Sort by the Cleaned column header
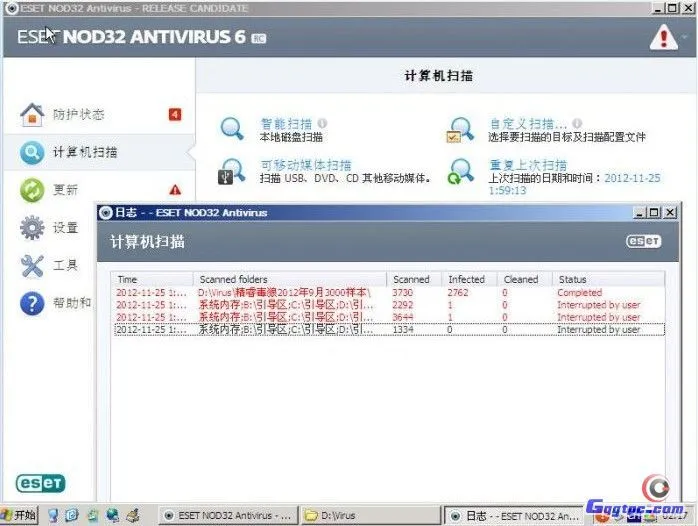698x526 pixels. tap(524, 279)
